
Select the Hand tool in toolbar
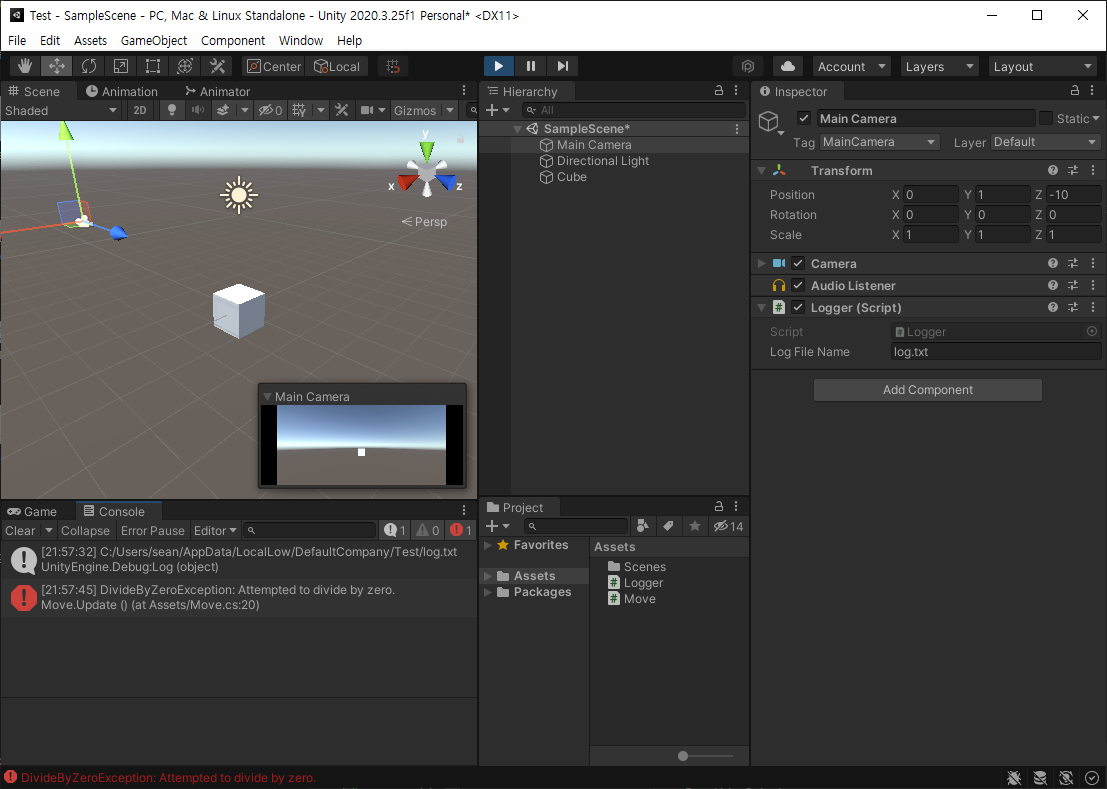pyautogui.click(x=25, y=66)
